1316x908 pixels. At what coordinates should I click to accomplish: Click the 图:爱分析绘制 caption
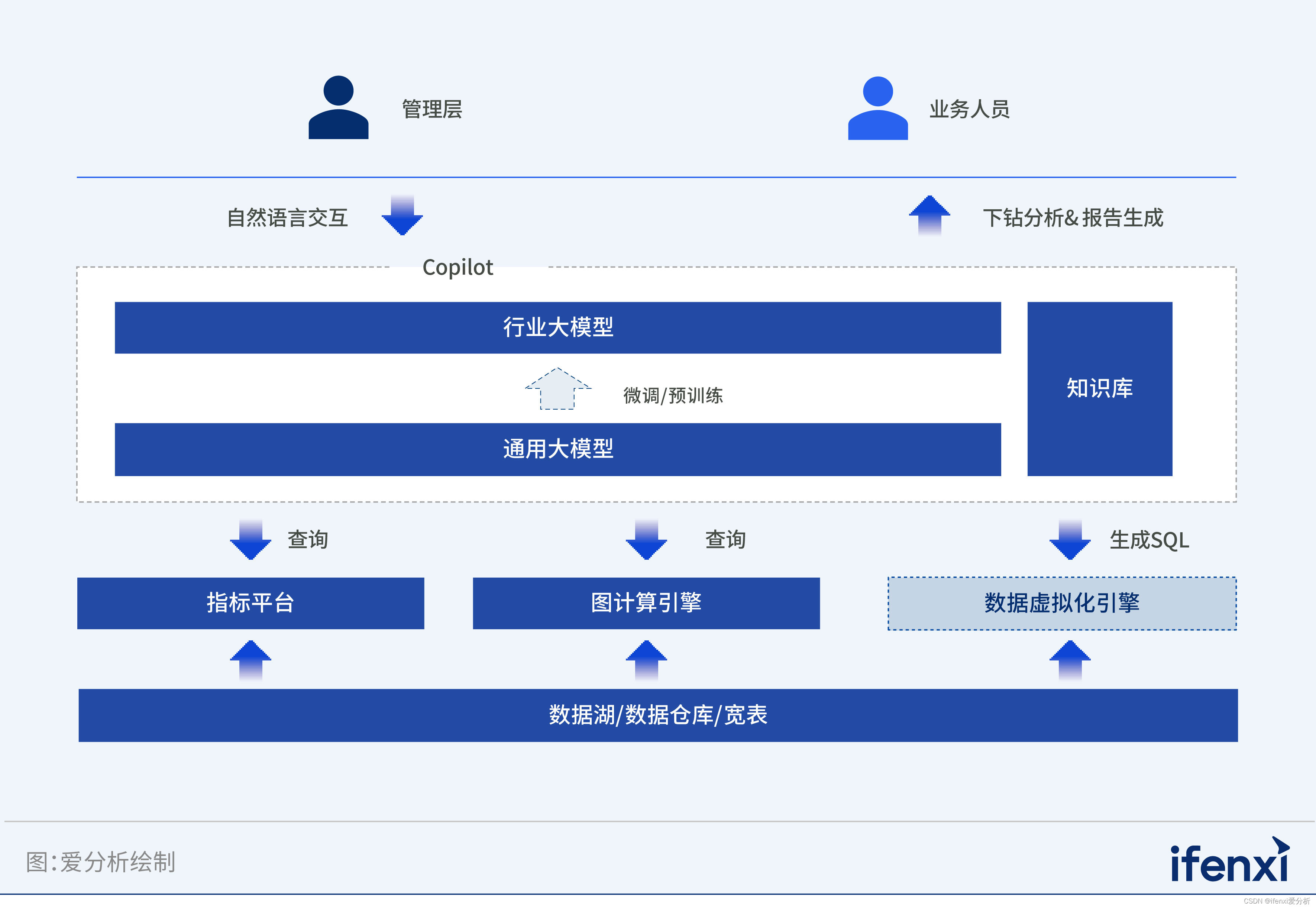(x=101, y=862)
